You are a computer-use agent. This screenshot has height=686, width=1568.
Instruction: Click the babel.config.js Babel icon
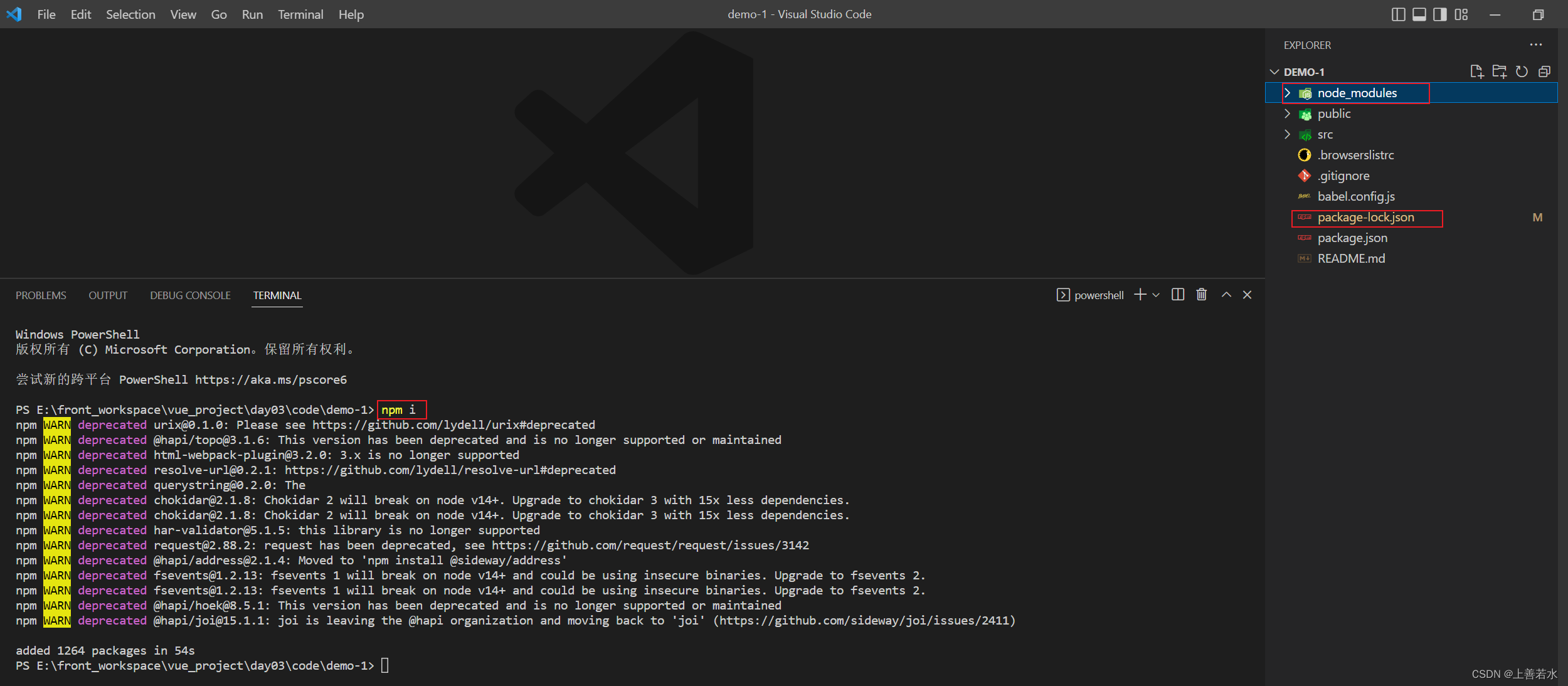pyautogui.click(x=1305, y=196)
